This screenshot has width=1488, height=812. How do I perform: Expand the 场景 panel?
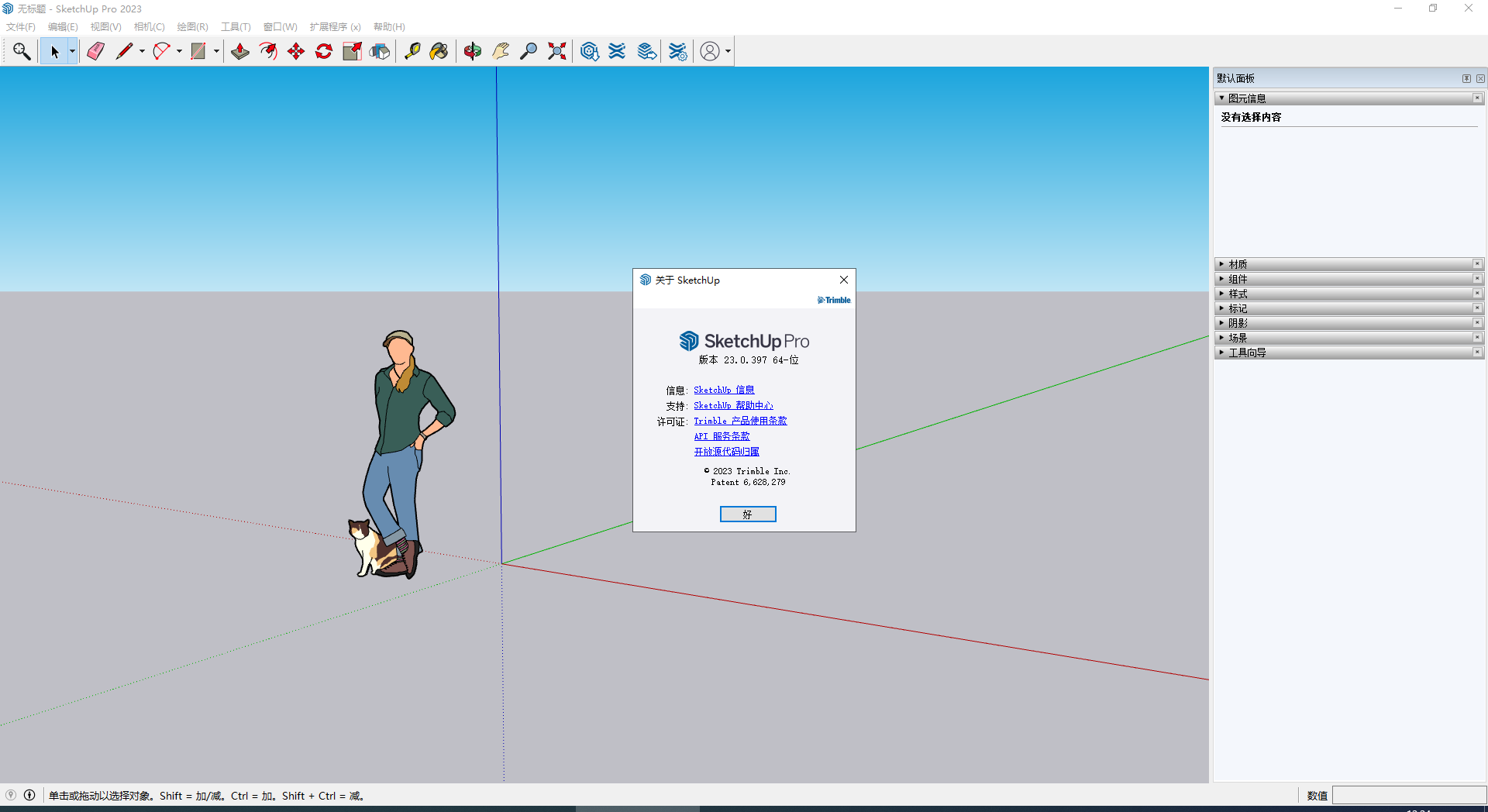click(1348, 338)
